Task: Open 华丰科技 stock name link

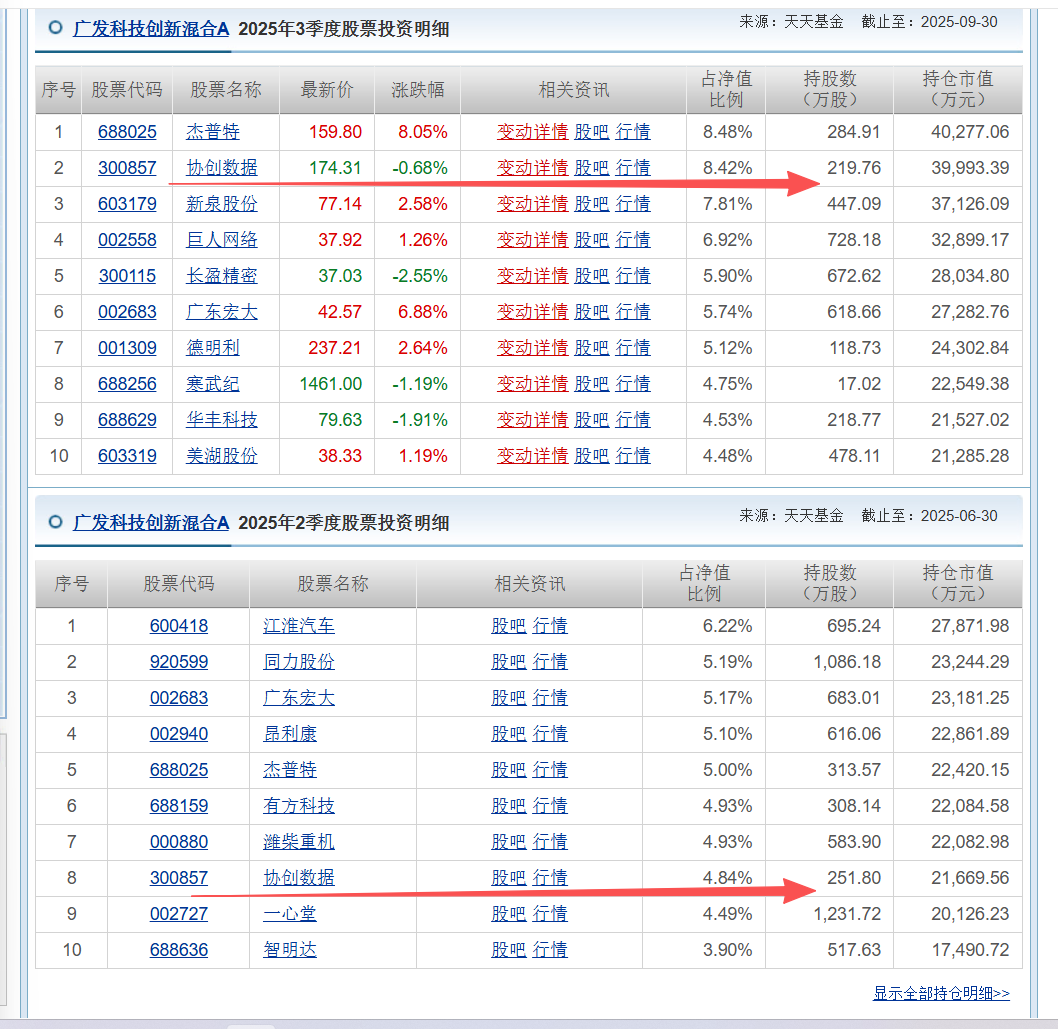Action: click(x=221, y=420)
